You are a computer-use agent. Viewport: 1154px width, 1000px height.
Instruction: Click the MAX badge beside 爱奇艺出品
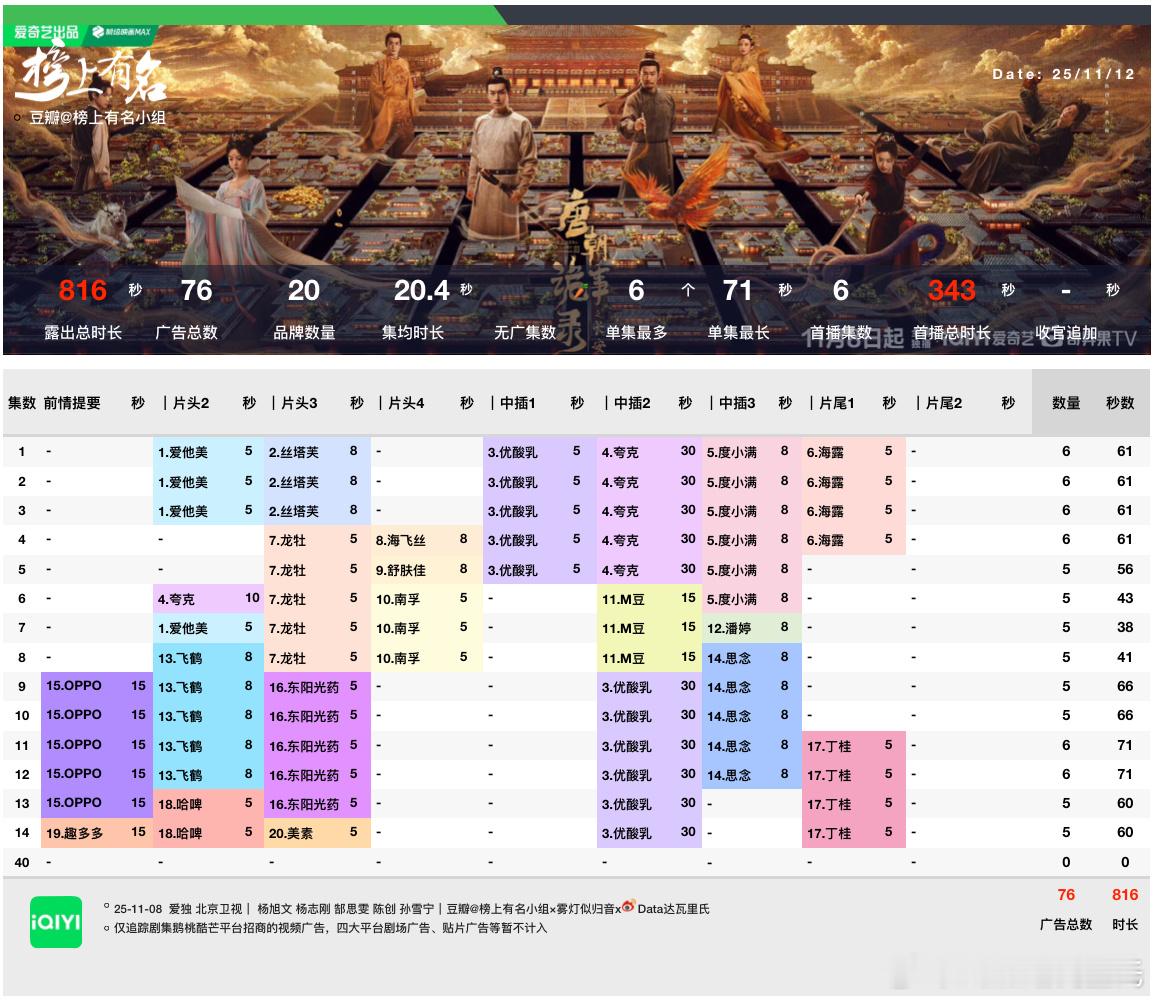pos(122,32)
